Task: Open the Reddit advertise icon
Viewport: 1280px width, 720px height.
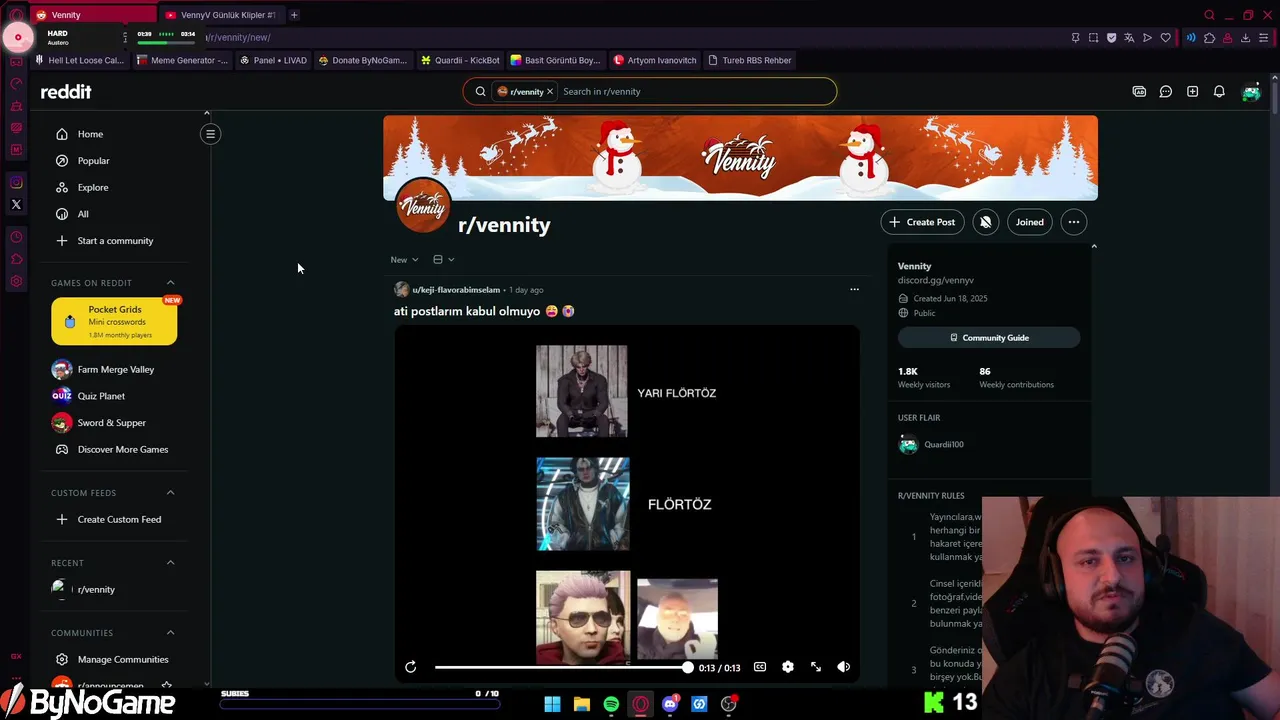Action: (x=1139, y=92)
